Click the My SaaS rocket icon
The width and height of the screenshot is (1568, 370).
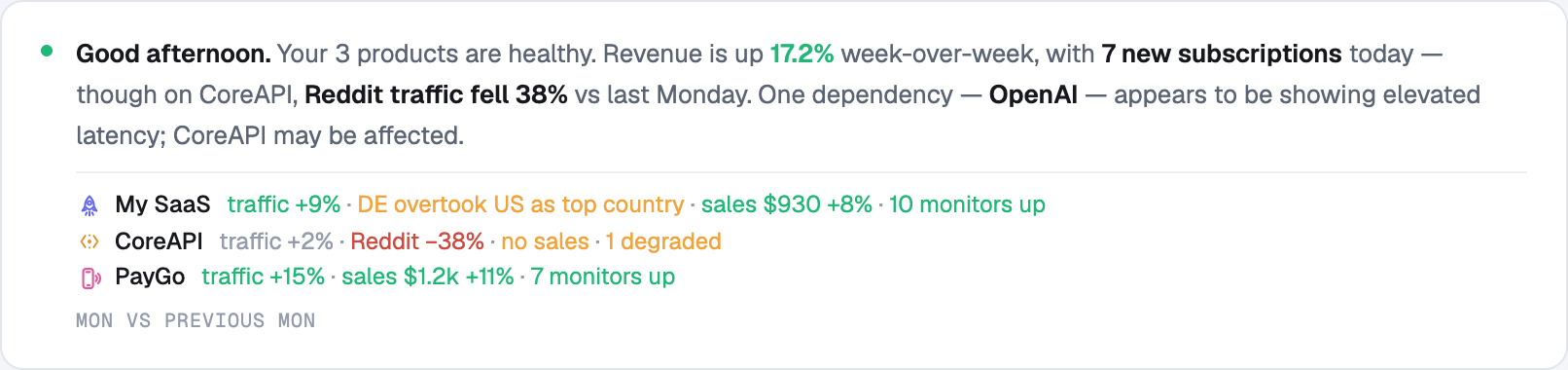click(x=89, y=205)
